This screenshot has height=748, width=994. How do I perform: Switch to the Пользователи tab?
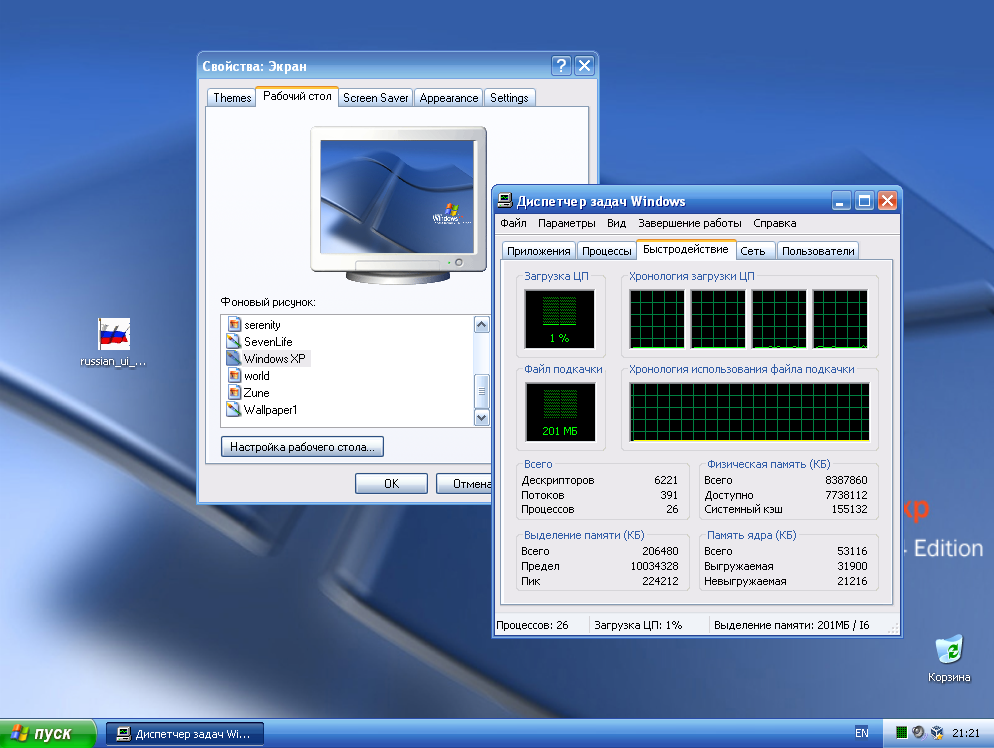pos(818,251)
